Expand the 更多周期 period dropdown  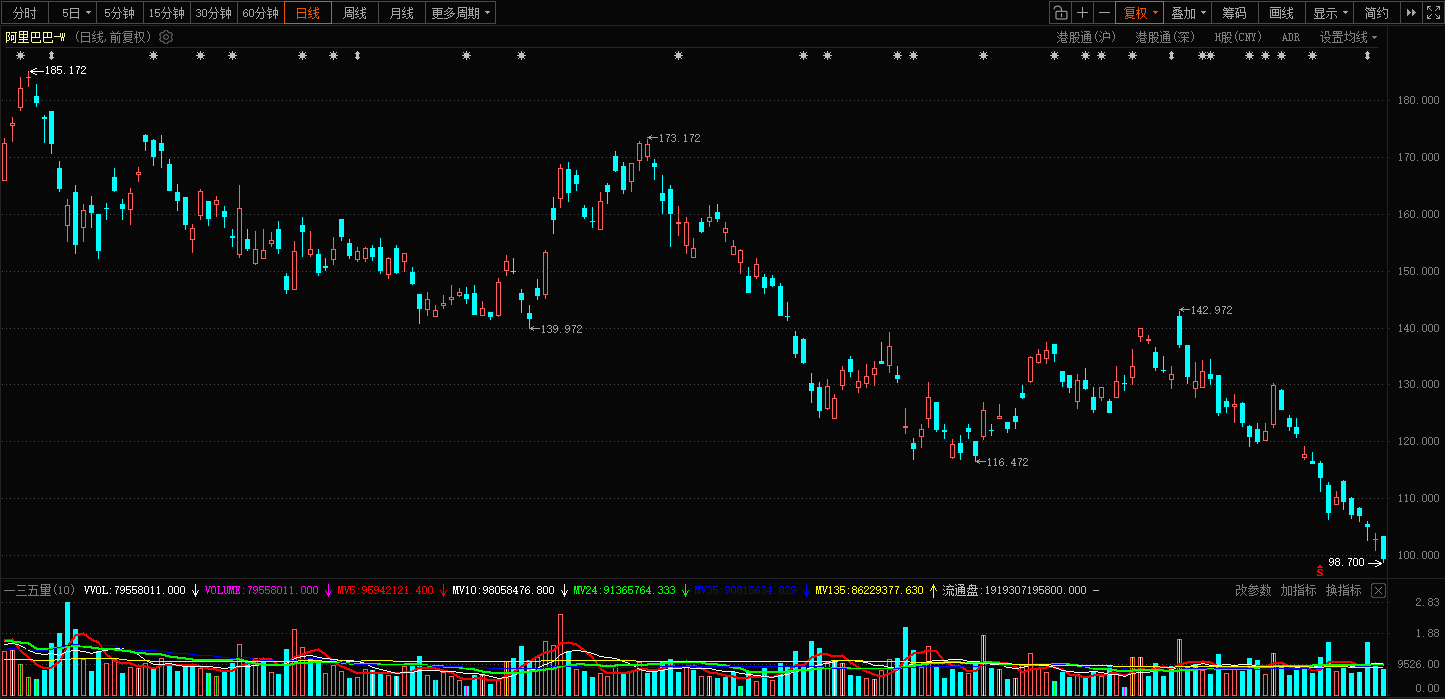click(461, 13)
